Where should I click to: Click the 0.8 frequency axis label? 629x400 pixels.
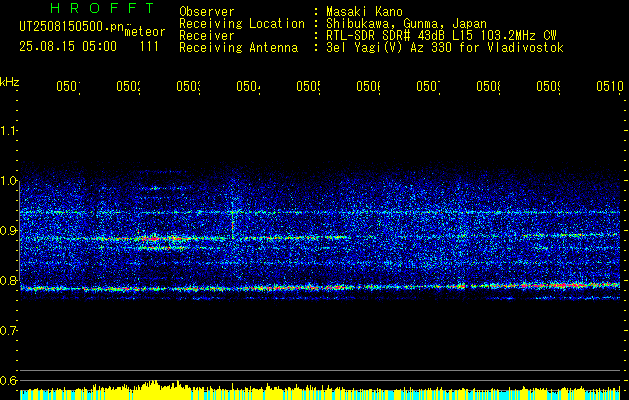coord(8,280)
